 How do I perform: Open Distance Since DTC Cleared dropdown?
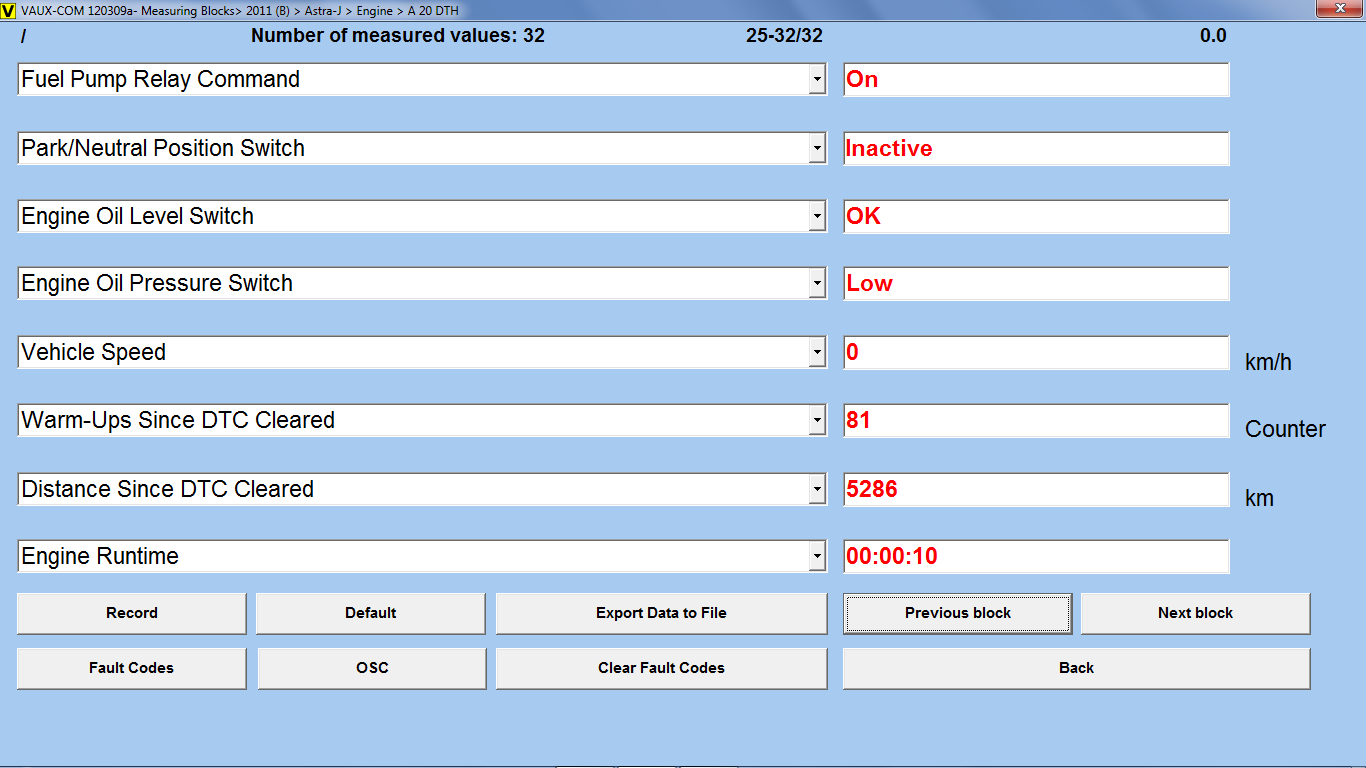click(817, 490)
